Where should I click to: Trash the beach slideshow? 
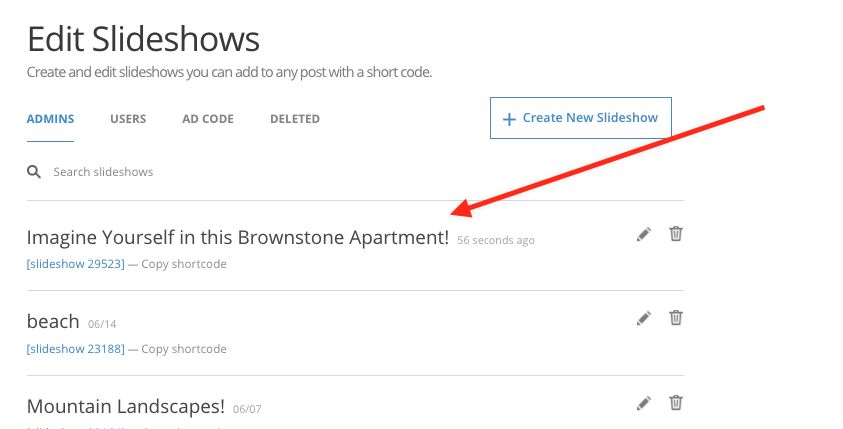[x=676, y=318]
